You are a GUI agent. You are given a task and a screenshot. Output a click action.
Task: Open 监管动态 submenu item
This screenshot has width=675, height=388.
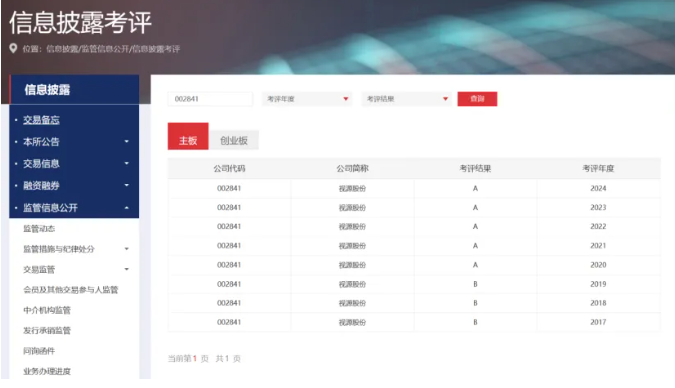[39, 229]
